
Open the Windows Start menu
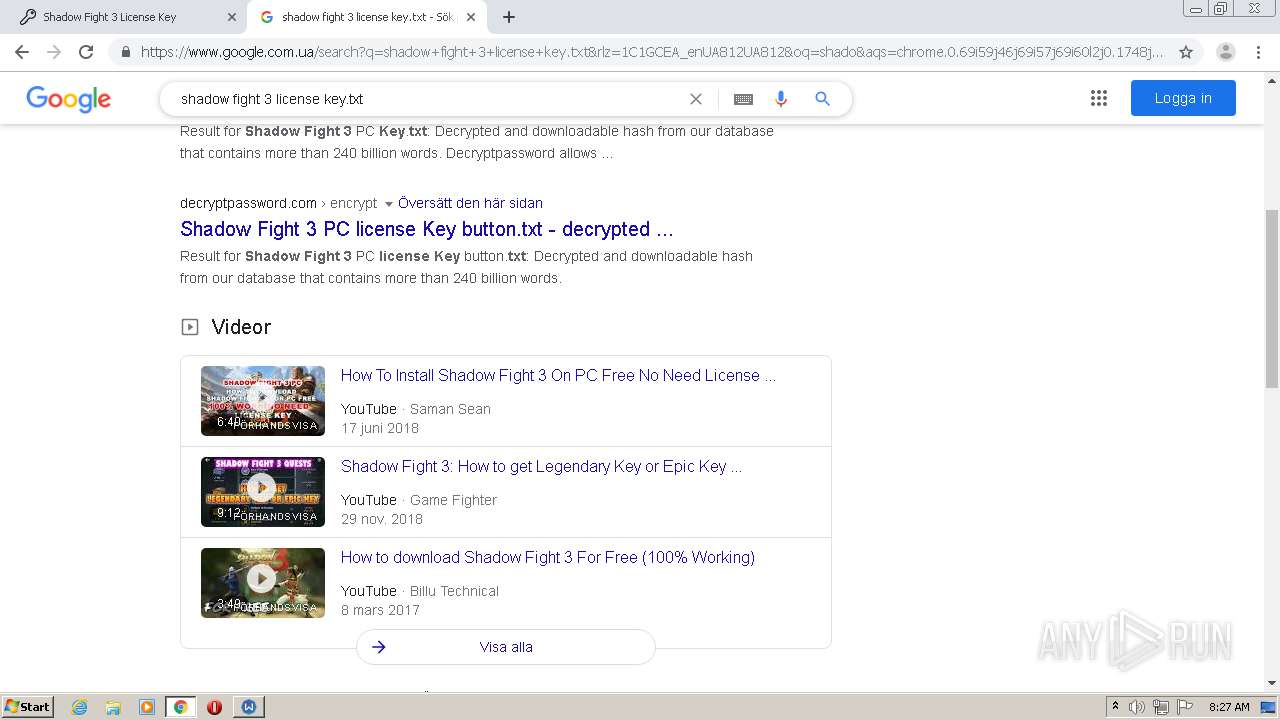coord(28,706)
